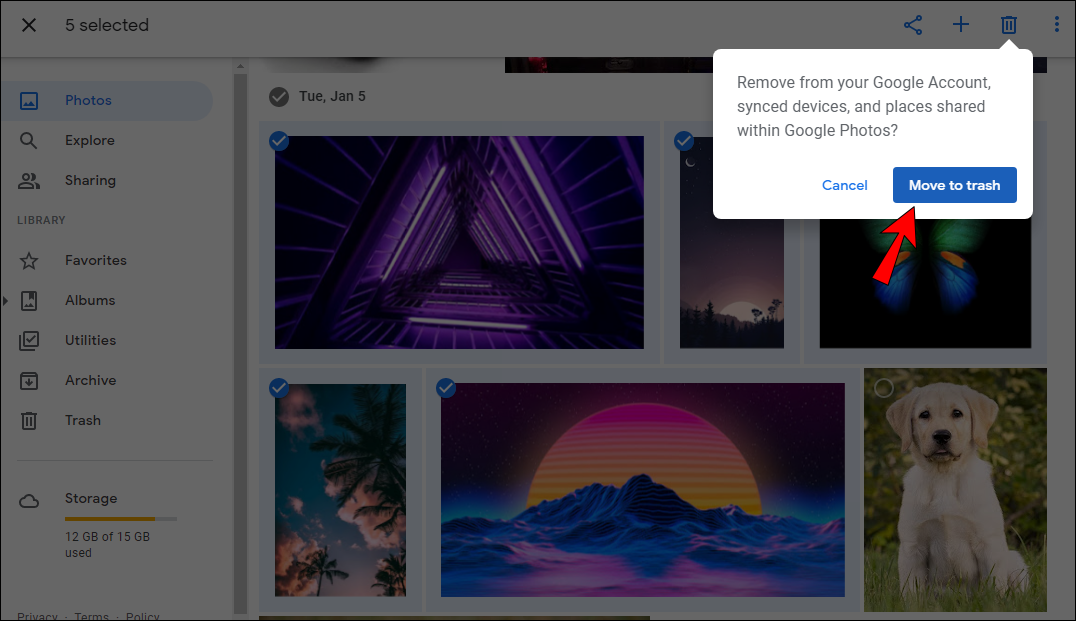Click the Storage cloud icon
The height and width of the screenshot is (621, 1076).
tap(29, 502)
